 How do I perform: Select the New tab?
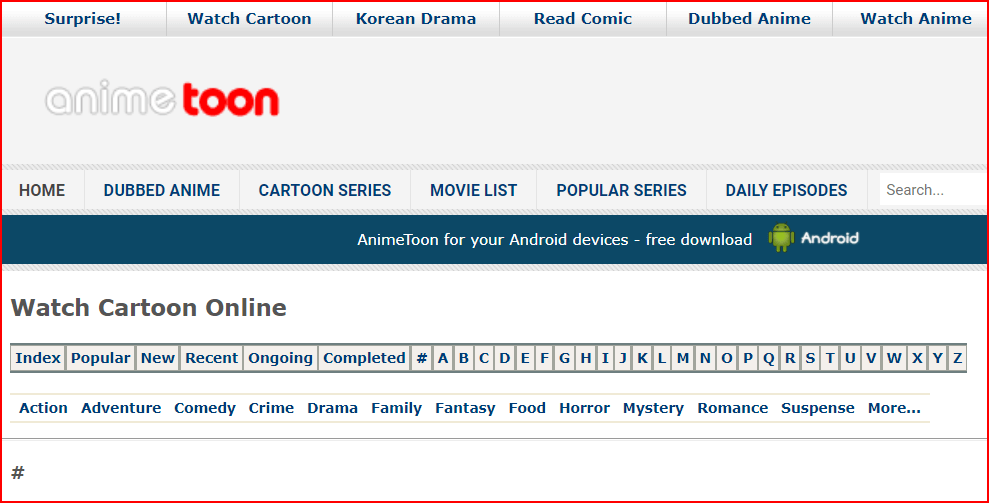click(x=158, y=358)
